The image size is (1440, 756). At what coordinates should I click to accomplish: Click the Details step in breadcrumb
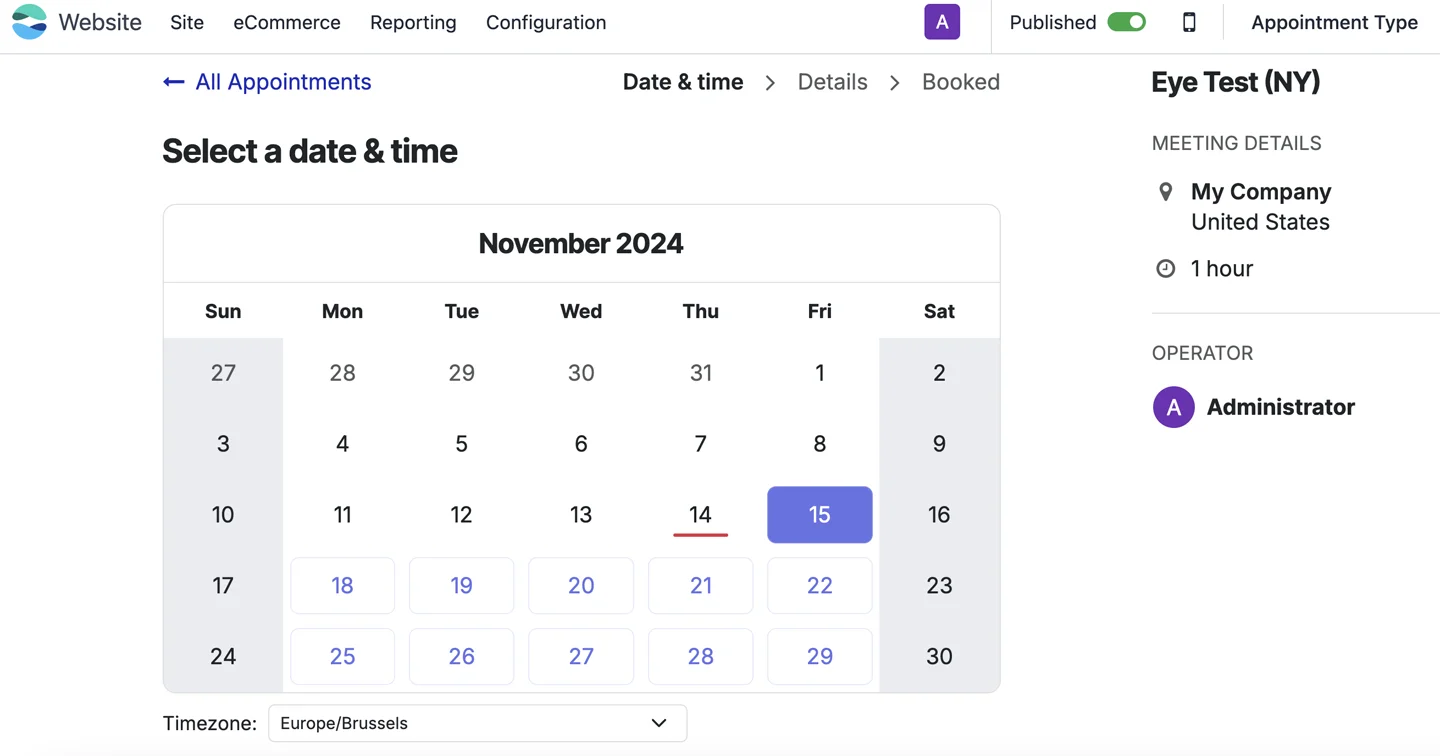[x=832, y=82]
